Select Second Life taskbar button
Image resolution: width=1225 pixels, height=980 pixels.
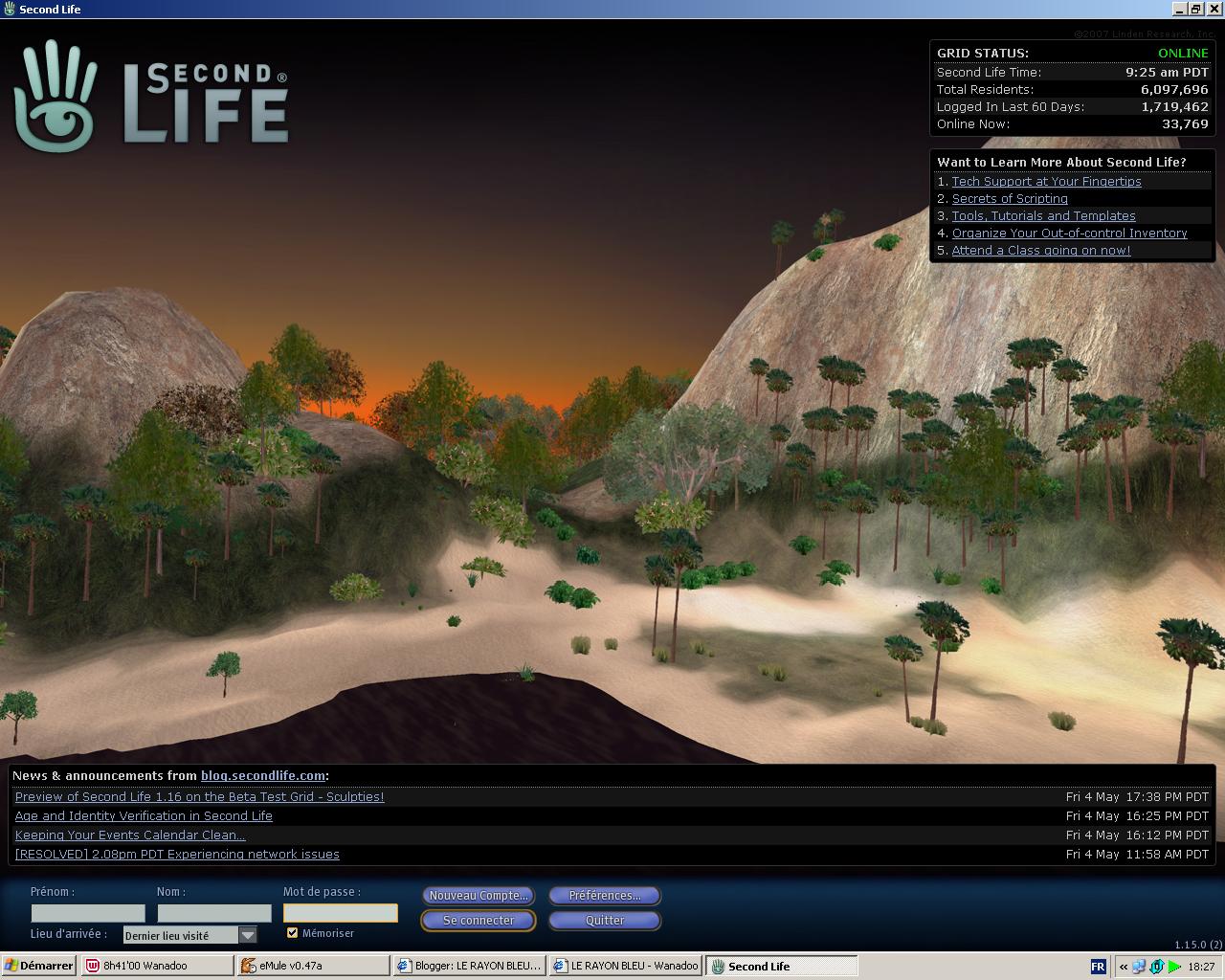[781, 966]
